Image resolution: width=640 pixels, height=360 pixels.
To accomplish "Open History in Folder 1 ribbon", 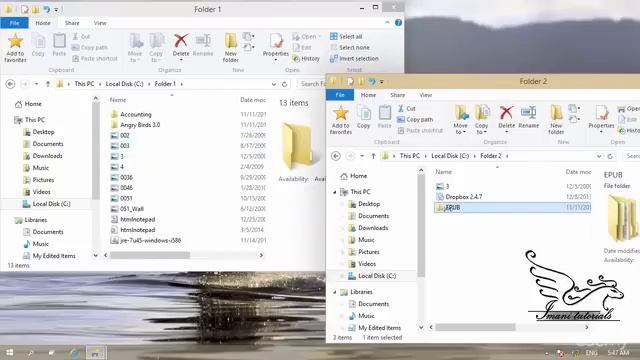I will tap(306, 59).
